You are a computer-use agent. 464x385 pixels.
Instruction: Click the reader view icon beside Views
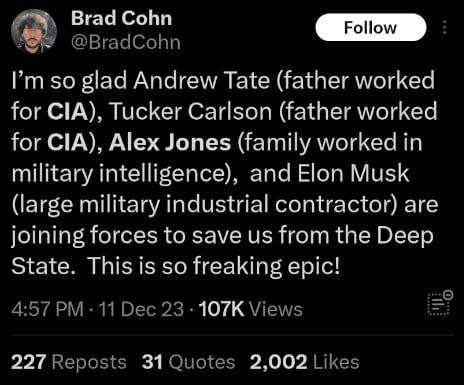pyautogui.click(x=440, y=303)
